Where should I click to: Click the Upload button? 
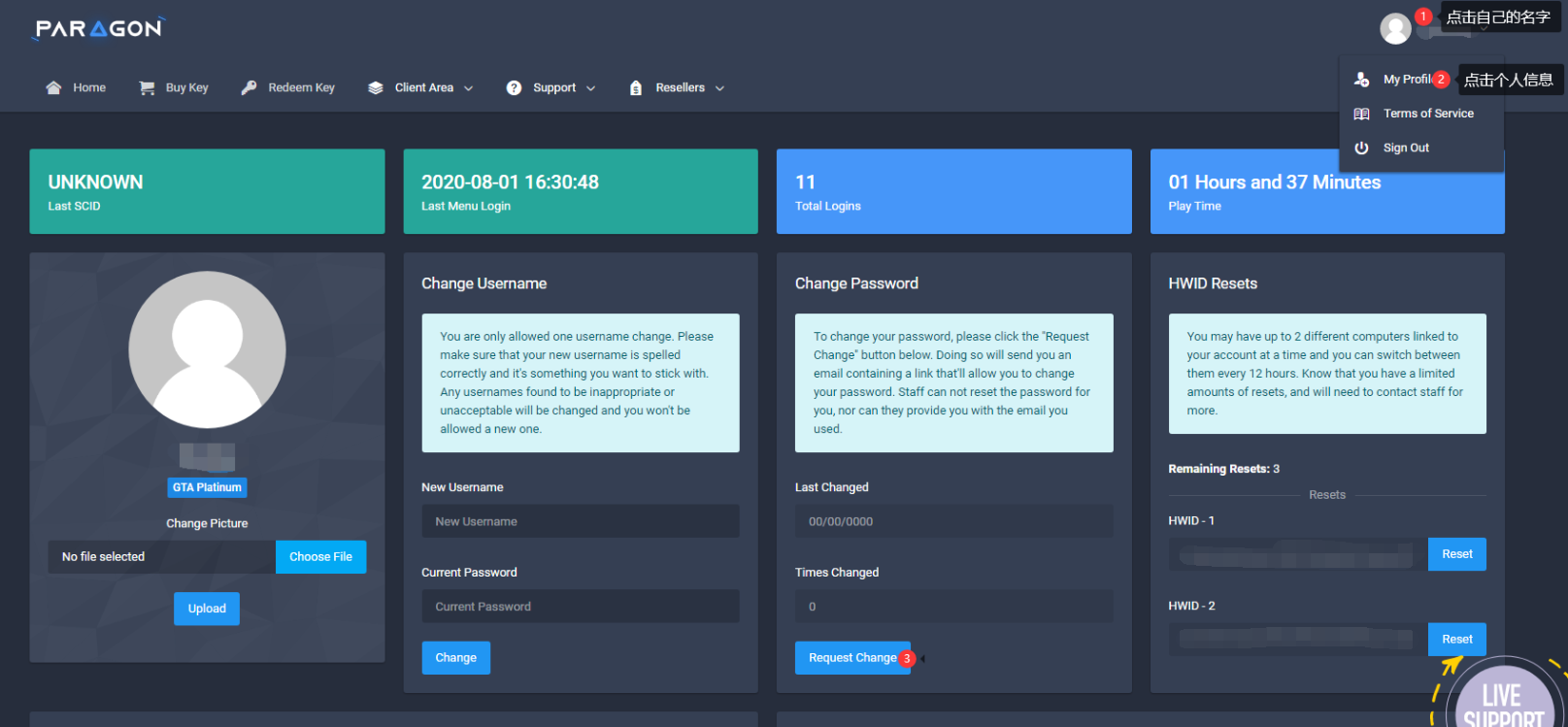[207, 609]
